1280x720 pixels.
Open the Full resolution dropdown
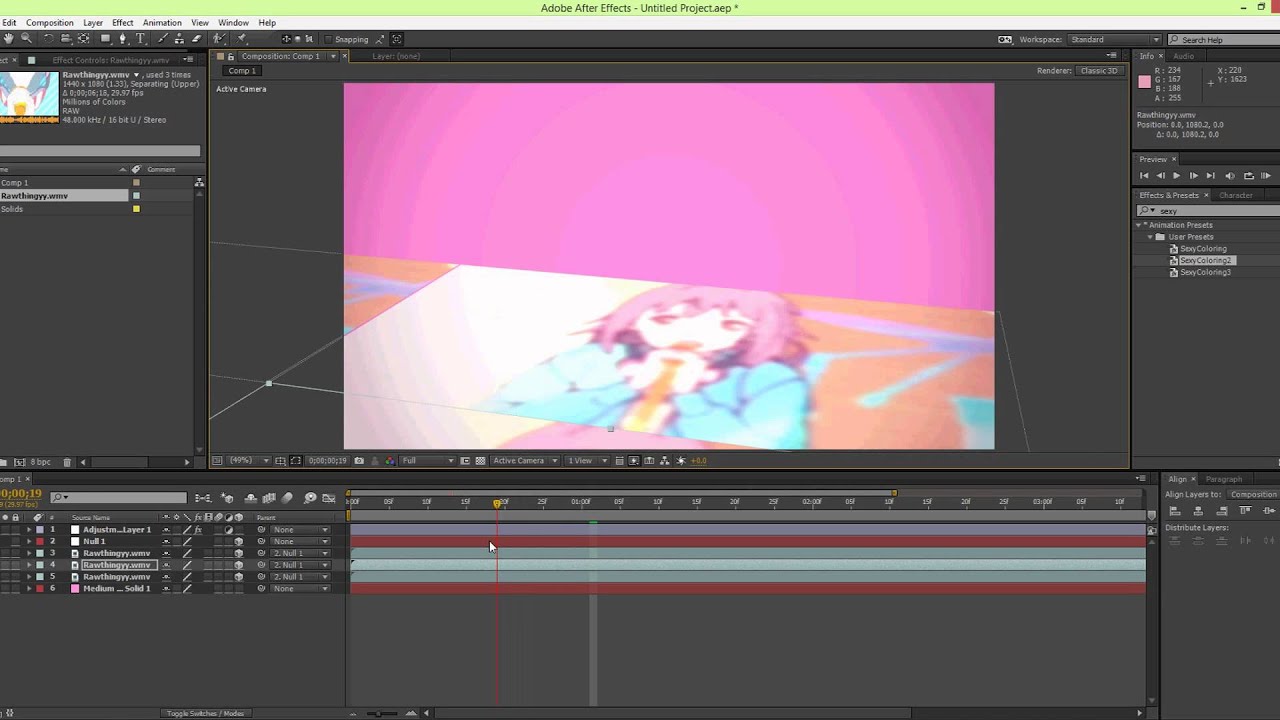[x=427, y=461]
